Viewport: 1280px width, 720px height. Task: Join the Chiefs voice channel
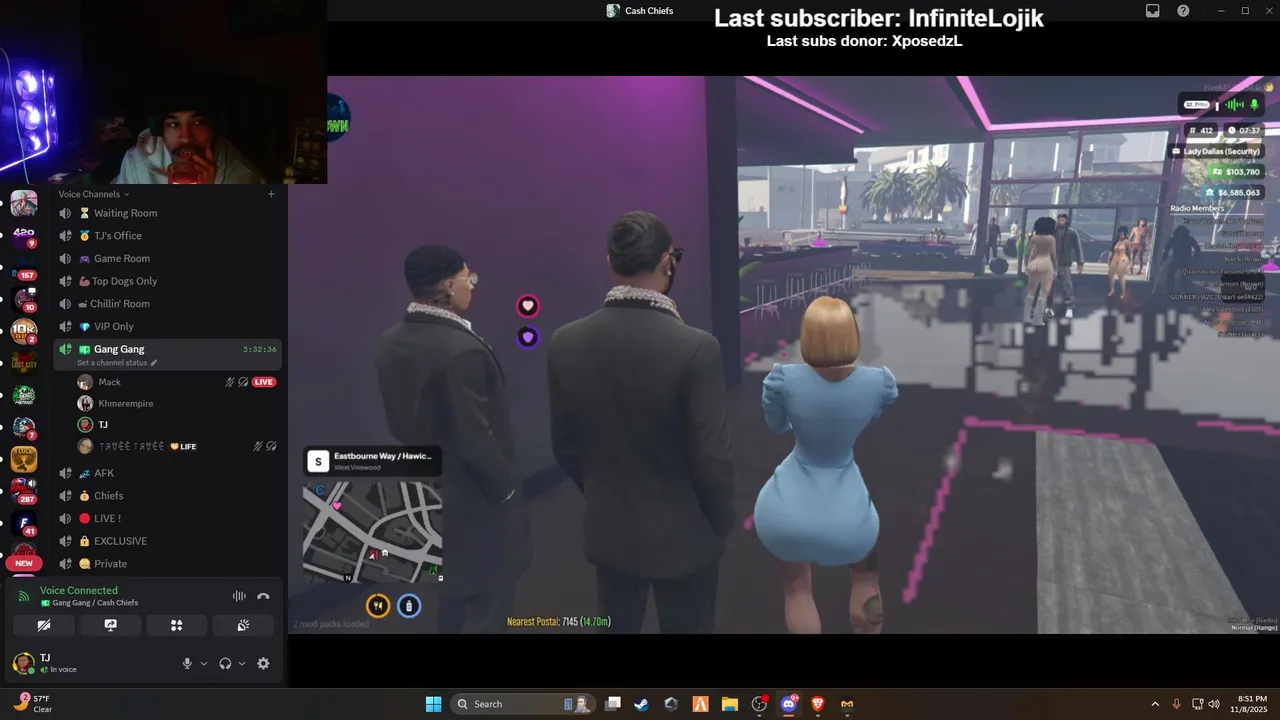coord(168,496)
